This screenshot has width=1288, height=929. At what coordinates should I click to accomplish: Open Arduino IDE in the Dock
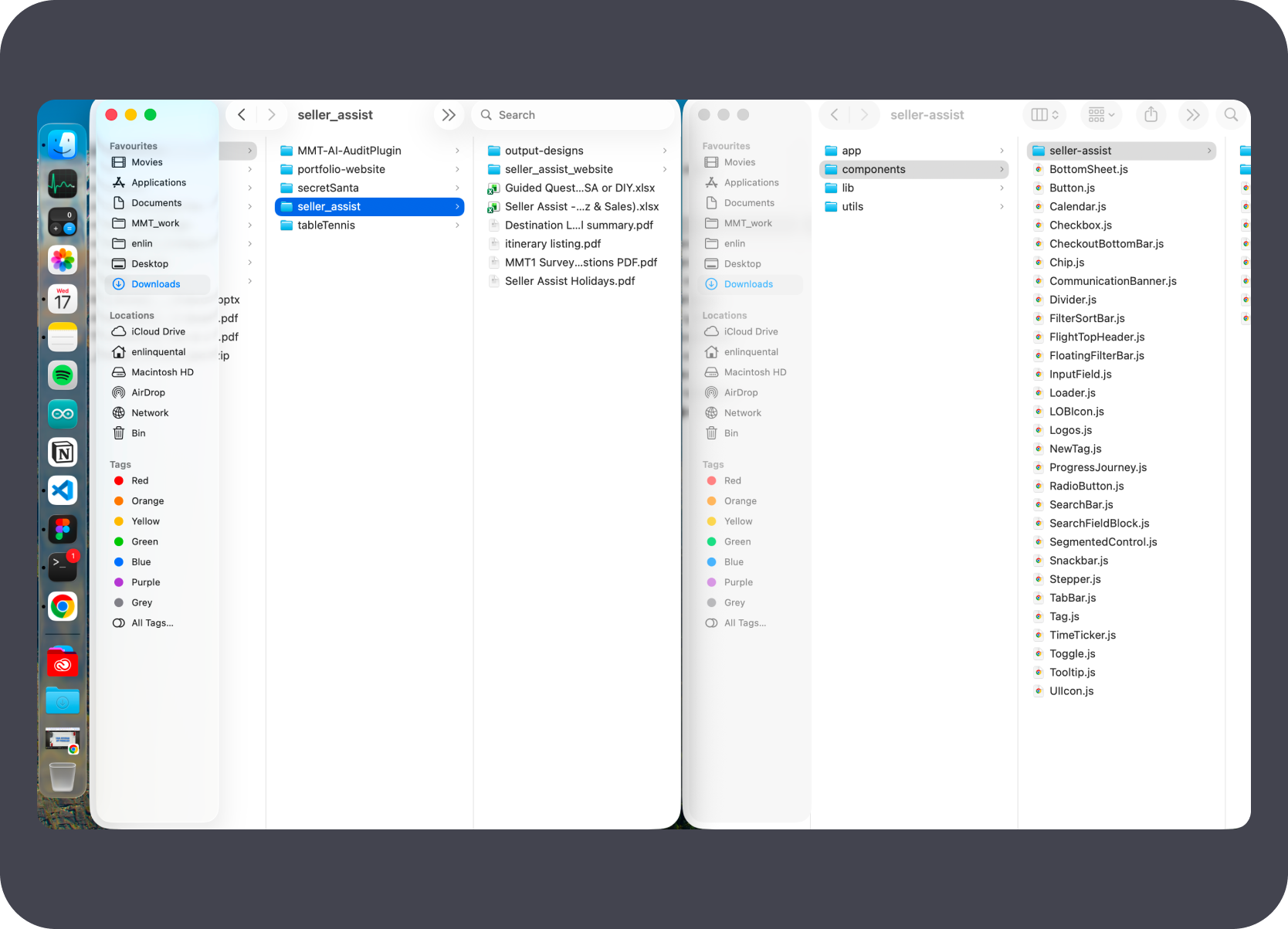point(63,414)
